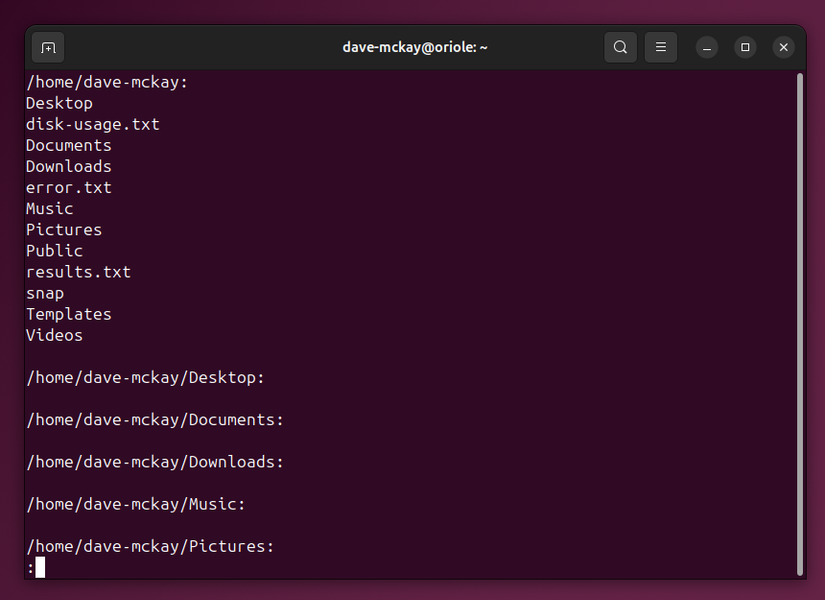Viewport: 825px width, 600px height.
Task: Click the terminal title dave-mckay@oriole
Action: [414, 47]
